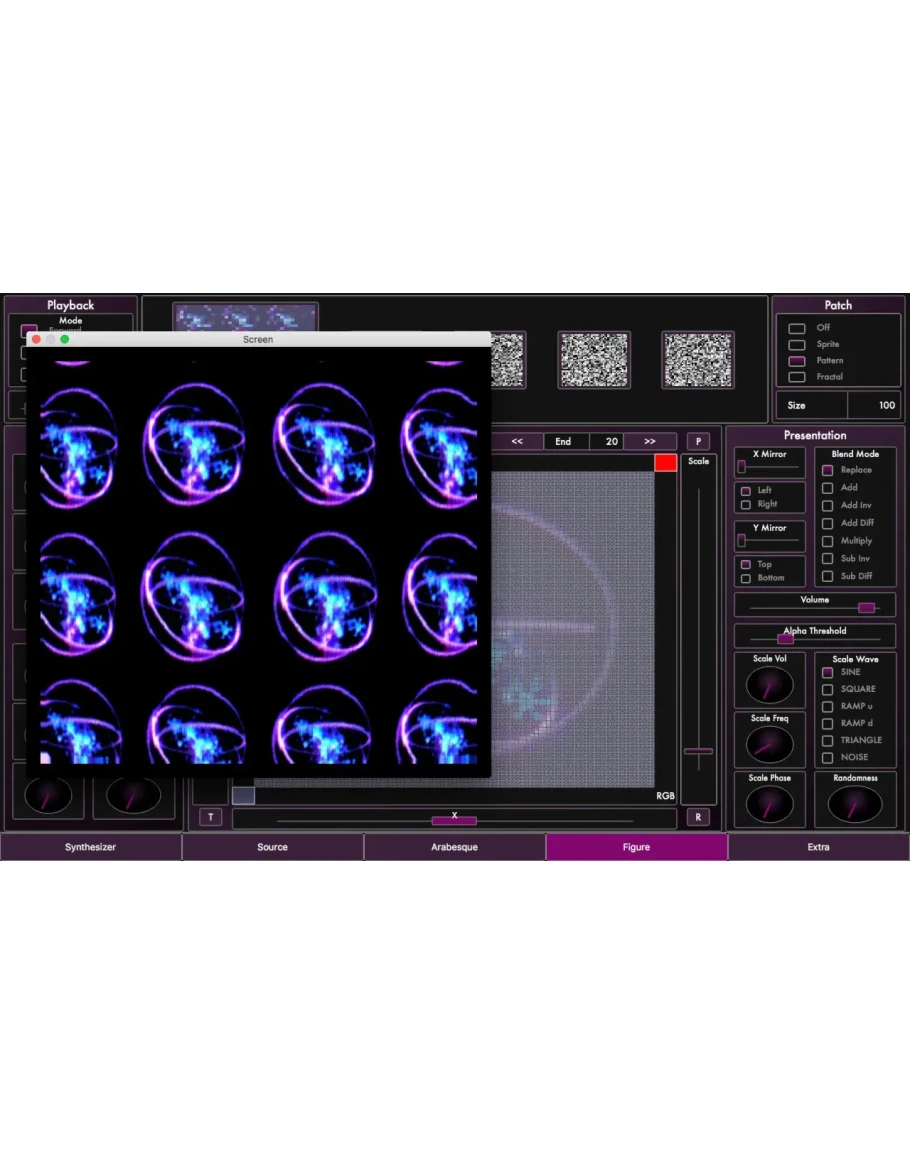910x1155 pixels.
Task: Click the << previous frame button
Action: [x=517, y=441]
